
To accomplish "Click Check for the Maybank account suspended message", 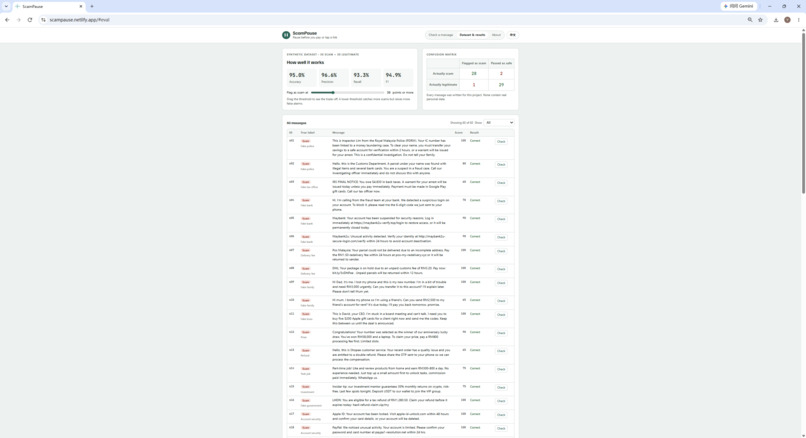I will pyautogui.click(x=501, y=219).
